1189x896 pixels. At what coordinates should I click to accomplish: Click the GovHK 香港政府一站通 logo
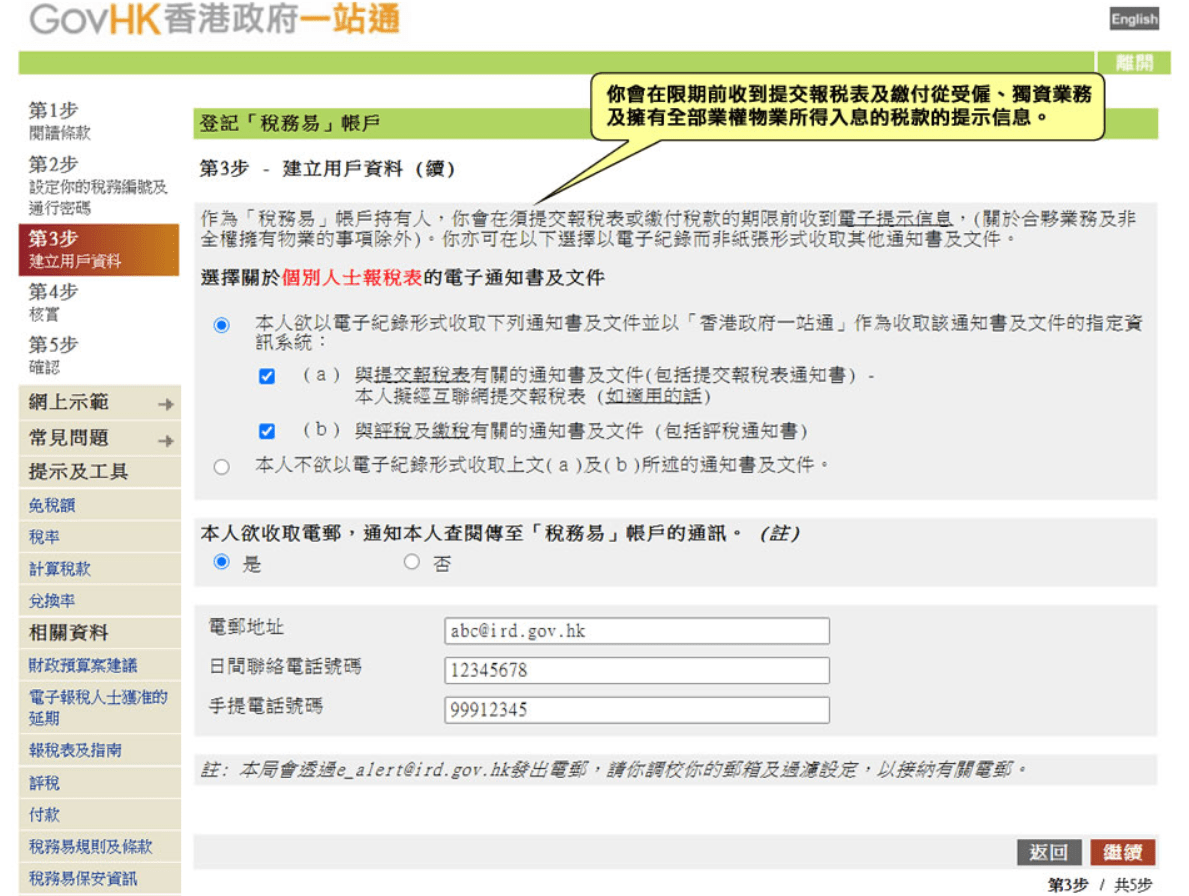214,19
